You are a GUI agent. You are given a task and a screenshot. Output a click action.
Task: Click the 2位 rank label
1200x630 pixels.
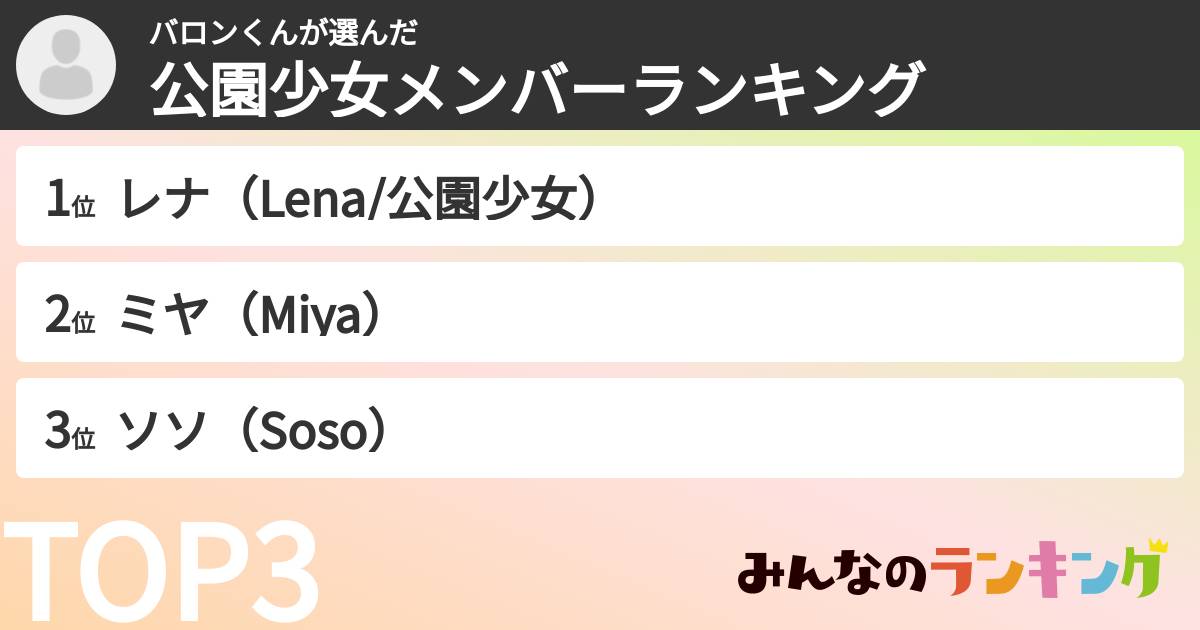pos(70,317)
